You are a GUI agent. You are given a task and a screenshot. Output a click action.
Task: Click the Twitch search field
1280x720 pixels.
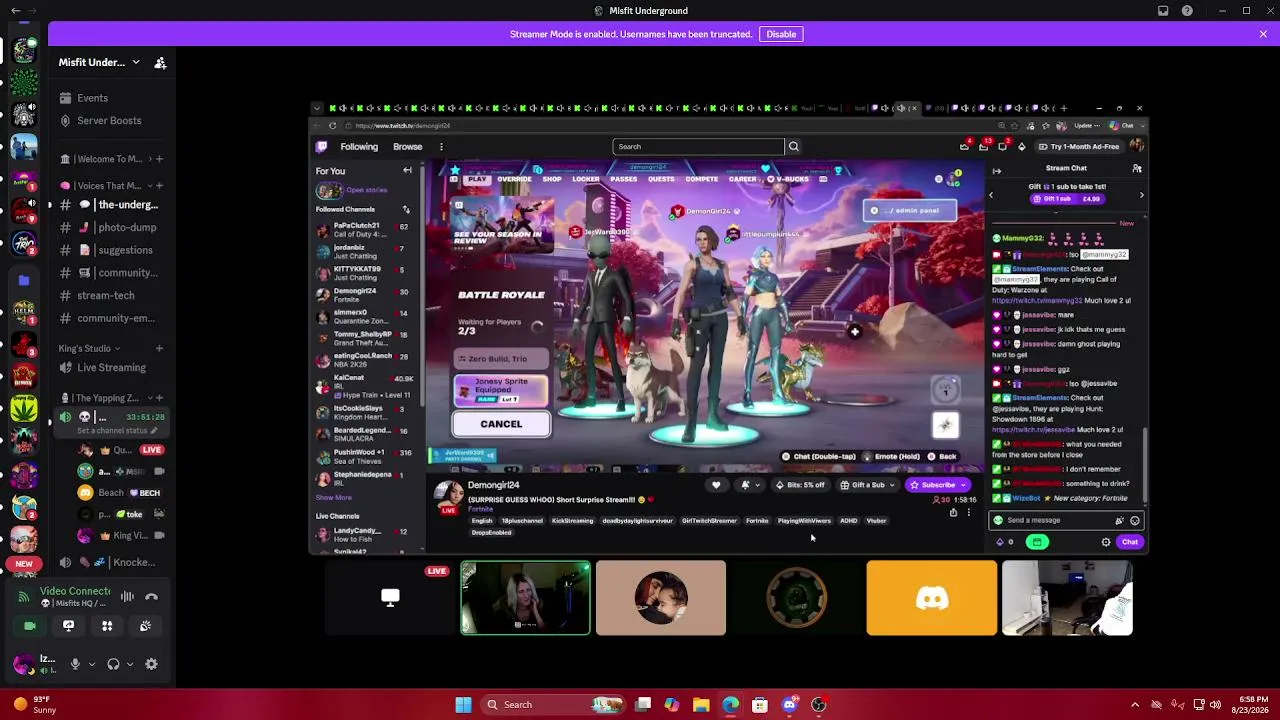click(x=698, y=147)
